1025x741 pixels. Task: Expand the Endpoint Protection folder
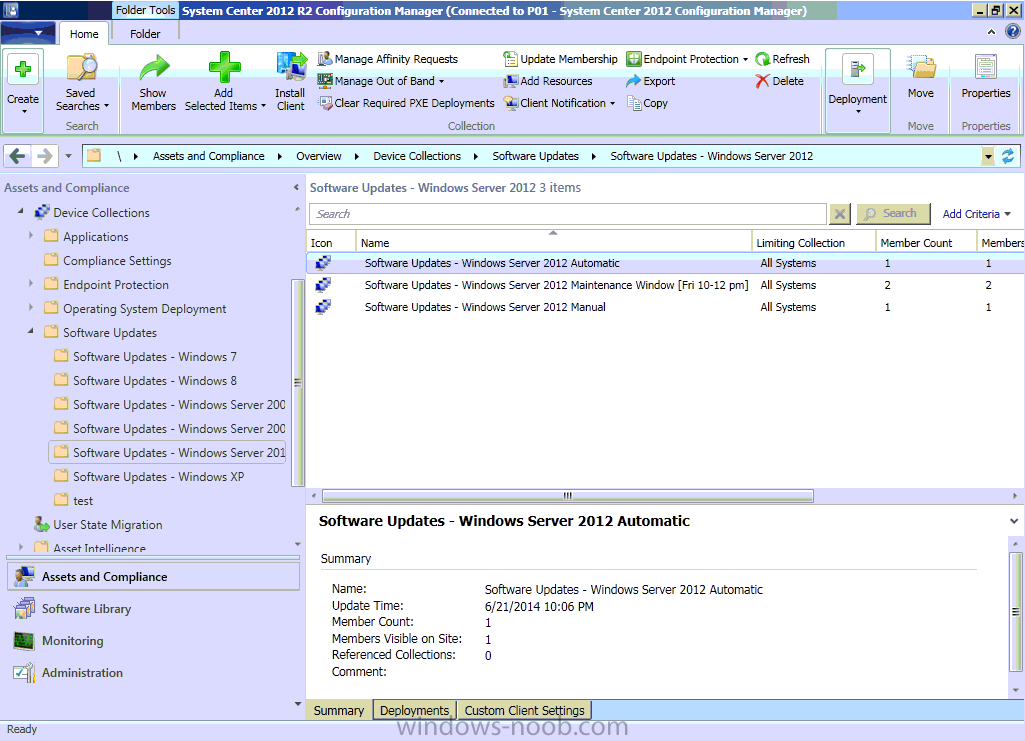pyautogui.click(x=30, y=283)
